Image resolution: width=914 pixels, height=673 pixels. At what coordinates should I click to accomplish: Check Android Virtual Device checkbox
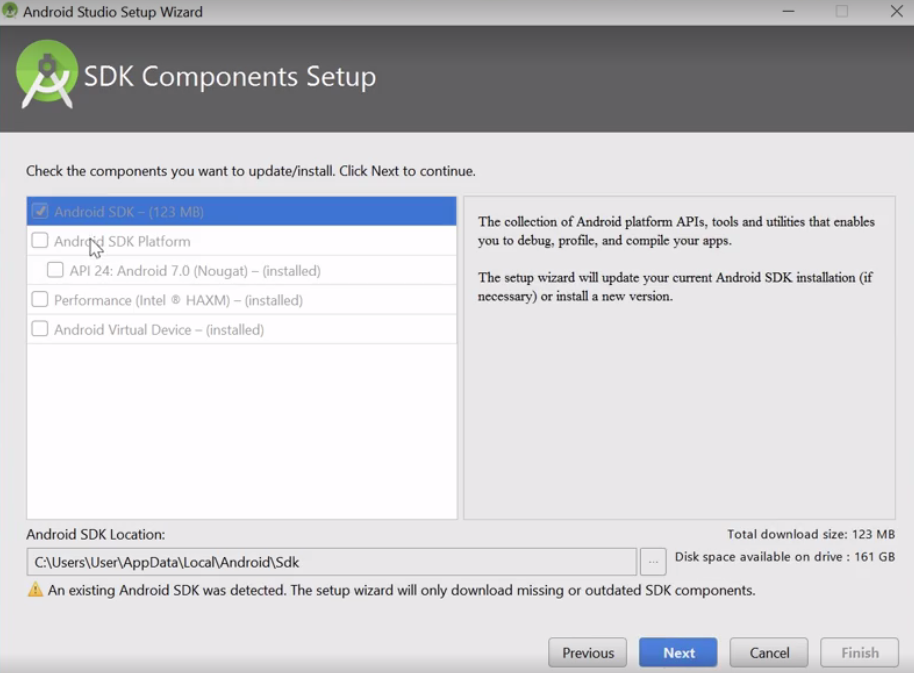click(x=40, y=329)
